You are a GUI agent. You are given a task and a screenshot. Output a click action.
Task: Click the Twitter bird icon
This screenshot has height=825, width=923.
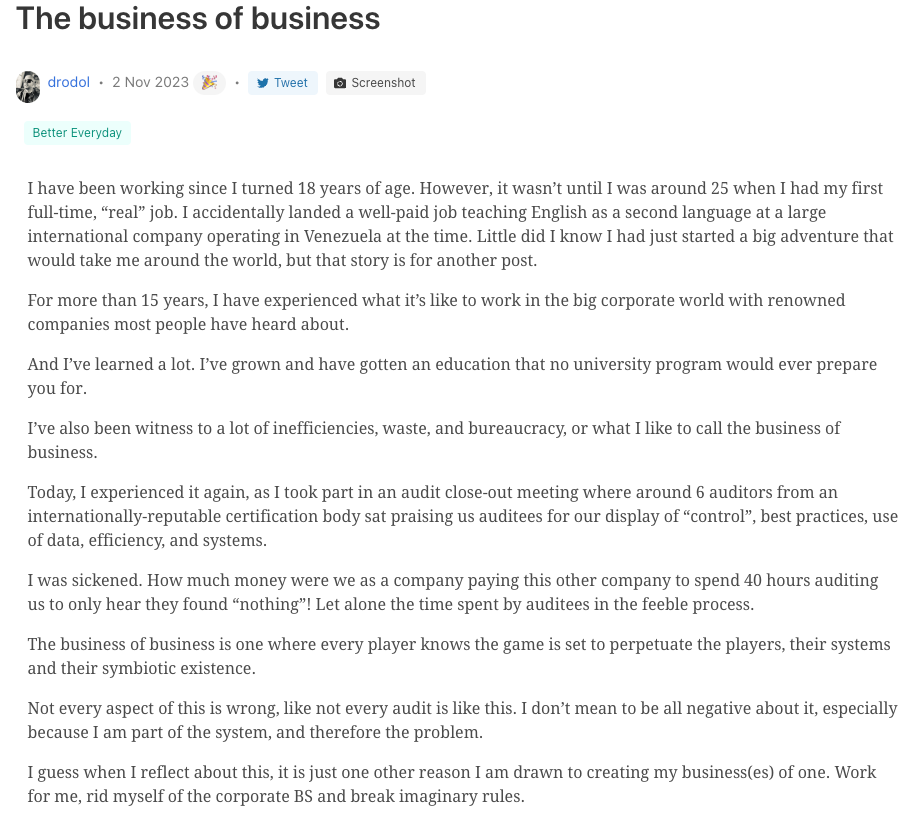pyautogui.click(x=263, y=83)
